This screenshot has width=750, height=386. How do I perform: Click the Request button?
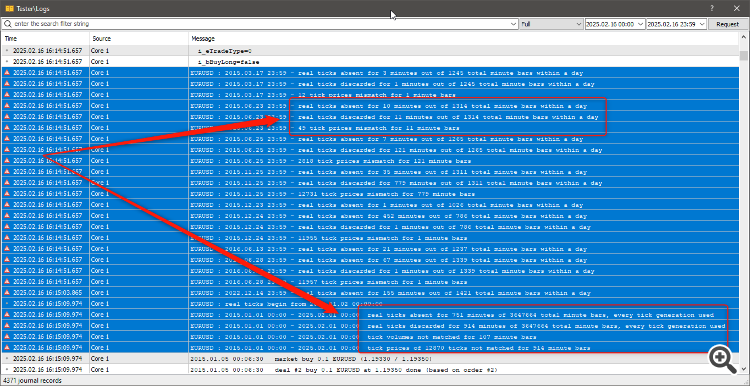tap(727, 24)
